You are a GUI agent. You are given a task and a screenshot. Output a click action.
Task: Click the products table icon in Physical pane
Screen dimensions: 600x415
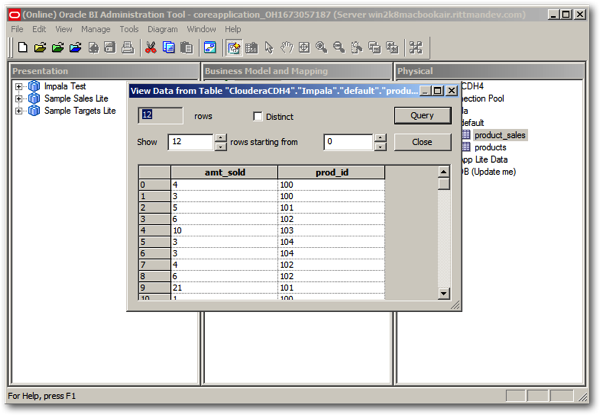pos(466,147)
